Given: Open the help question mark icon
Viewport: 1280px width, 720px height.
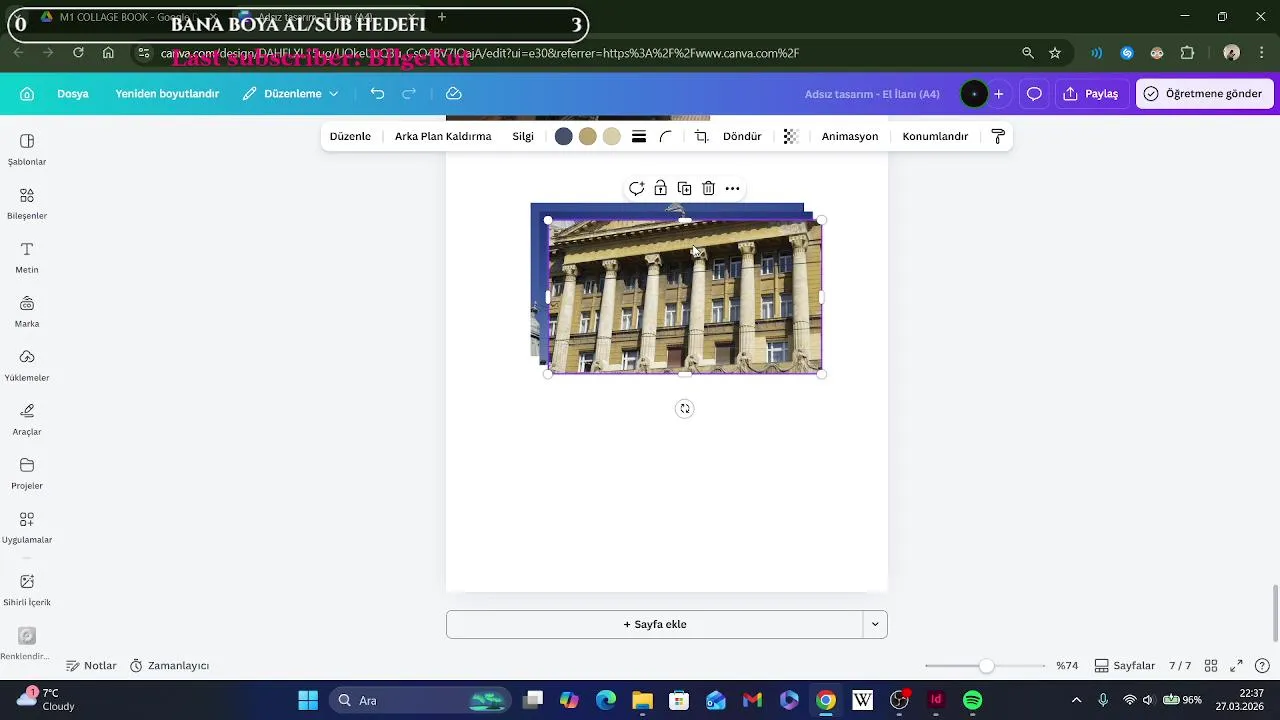Looking at the screenshot, I should (x=1262, y=666).
